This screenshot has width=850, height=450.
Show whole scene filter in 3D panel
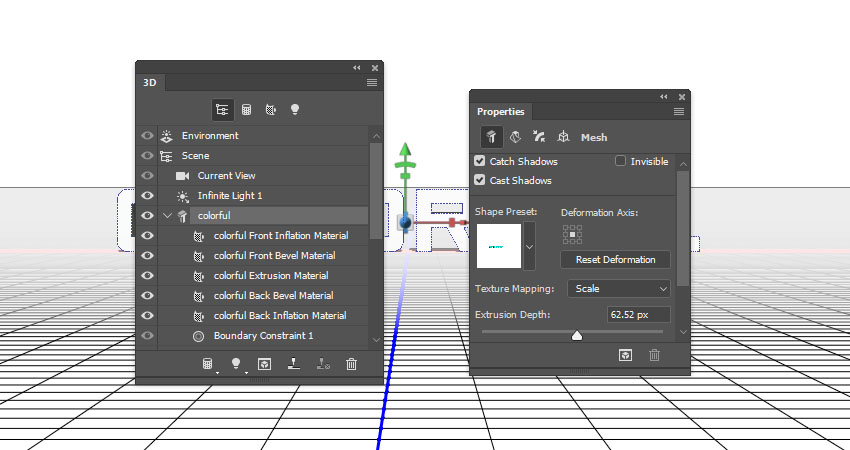pos(221,109)
